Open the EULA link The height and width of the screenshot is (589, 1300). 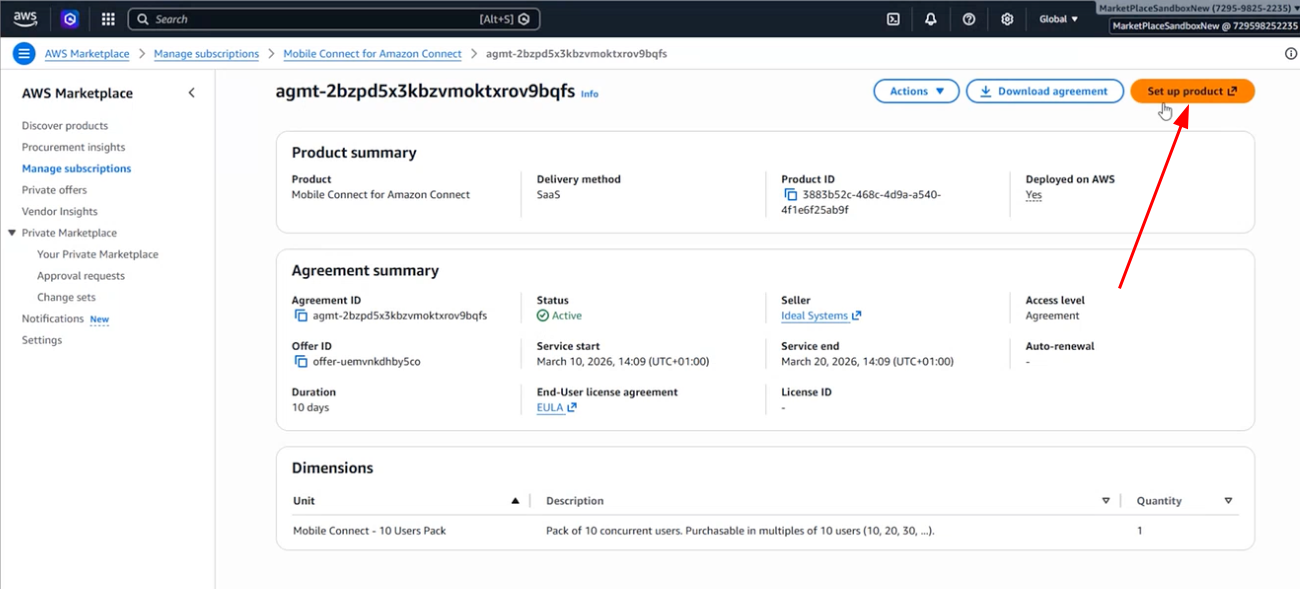pos(557,408)
